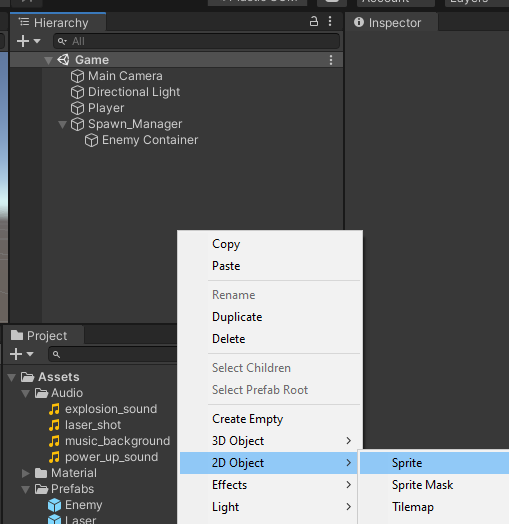Click the Inspector info icon
The width and height of the screenshot is (509, 524).
click(x=359, y=22)
